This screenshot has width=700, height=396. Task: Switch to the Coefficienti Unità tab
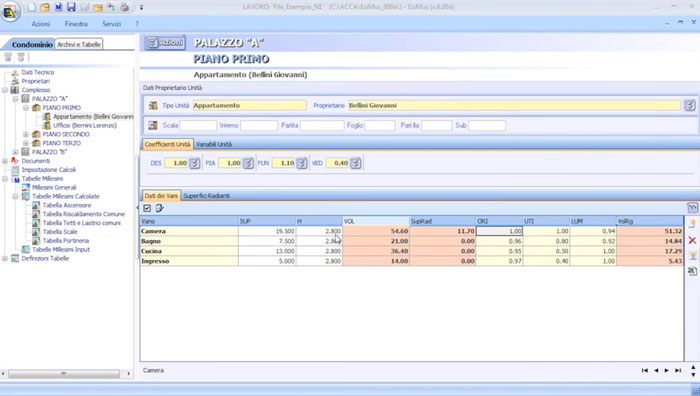pos(167,144)
